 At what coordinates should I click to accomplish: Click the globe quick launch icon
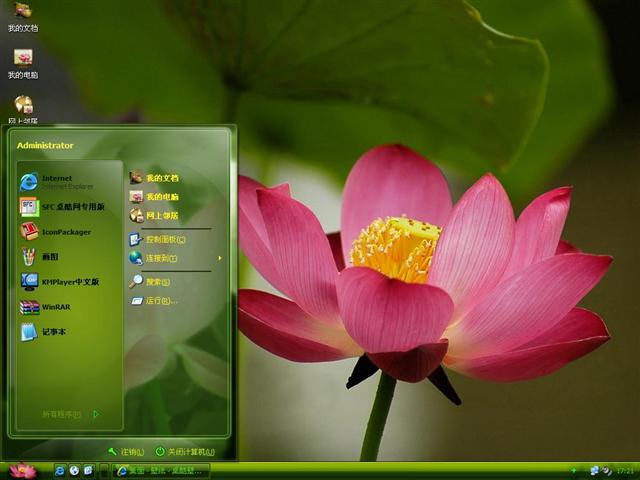[x=74, y=471]
